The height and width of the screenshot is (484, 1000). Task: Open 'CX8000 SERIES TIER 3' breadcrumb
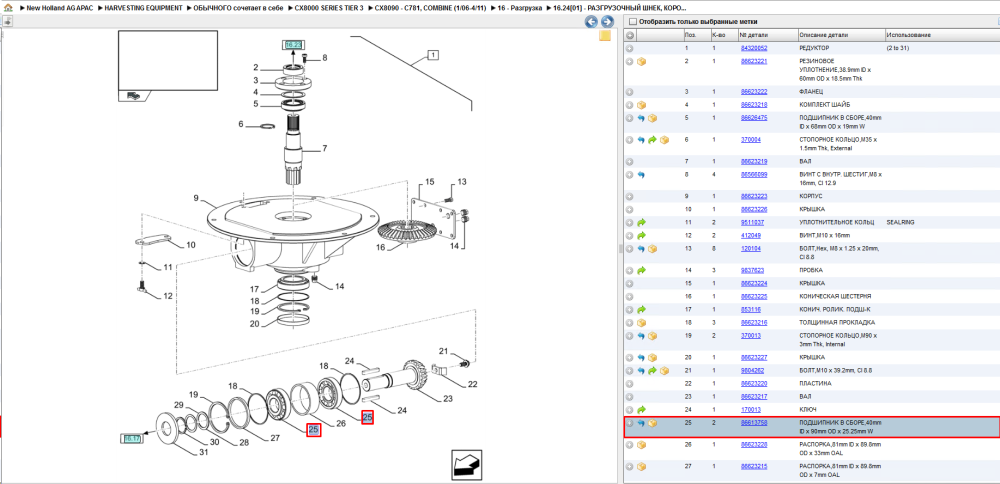click(x=329, y=8)
